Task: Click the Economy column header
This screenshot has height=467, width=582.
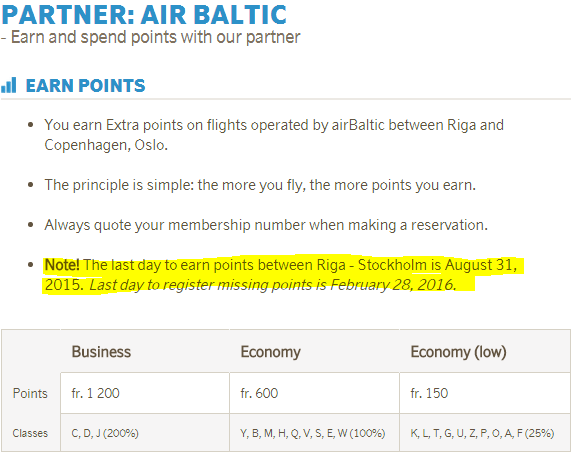Action: (x=271, y=352)
